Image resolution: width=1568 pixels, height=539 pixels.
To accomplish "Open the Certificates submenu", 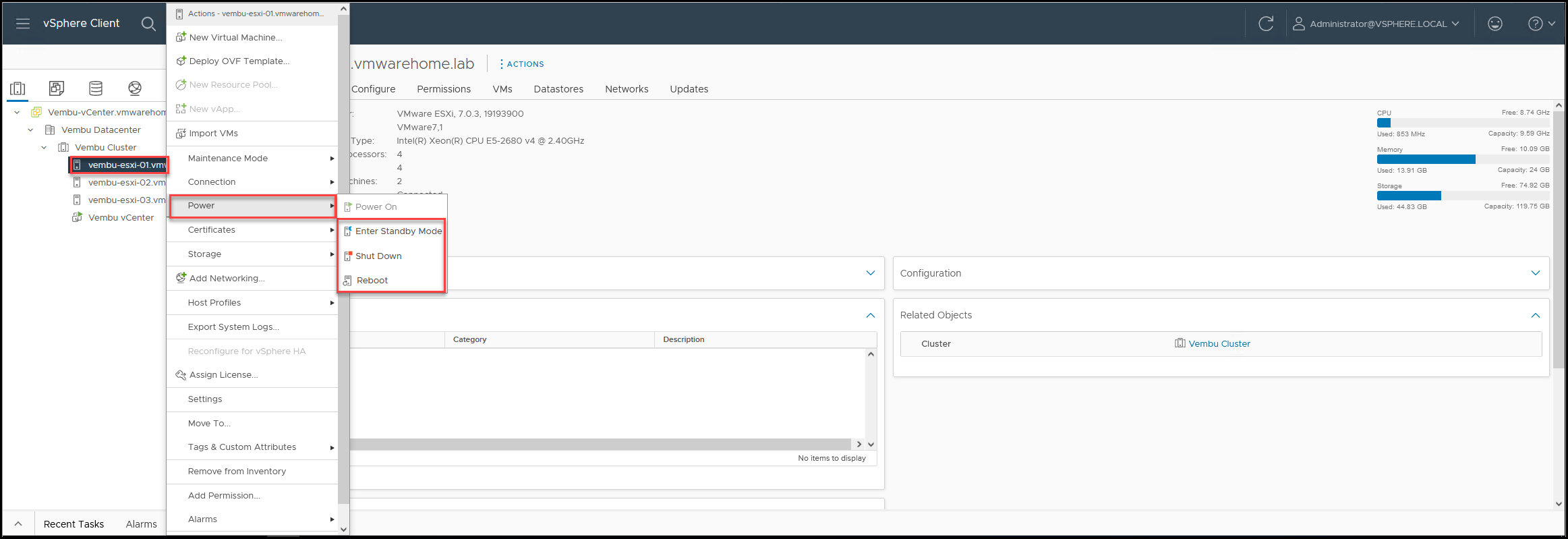I will point(252,229).
